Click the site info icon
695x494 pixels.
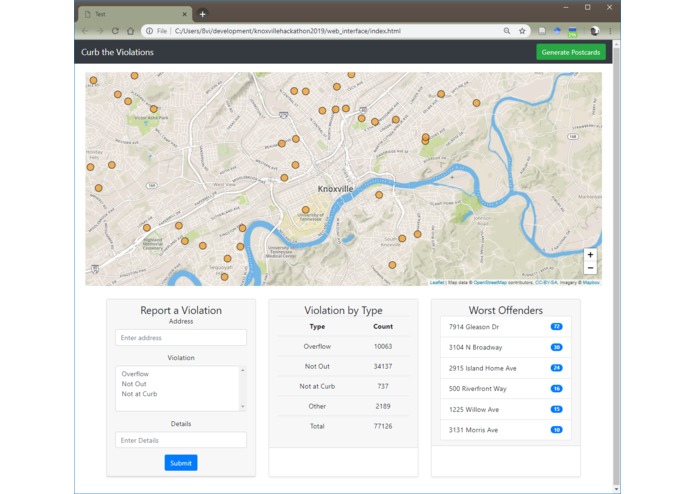coord(149,31)
